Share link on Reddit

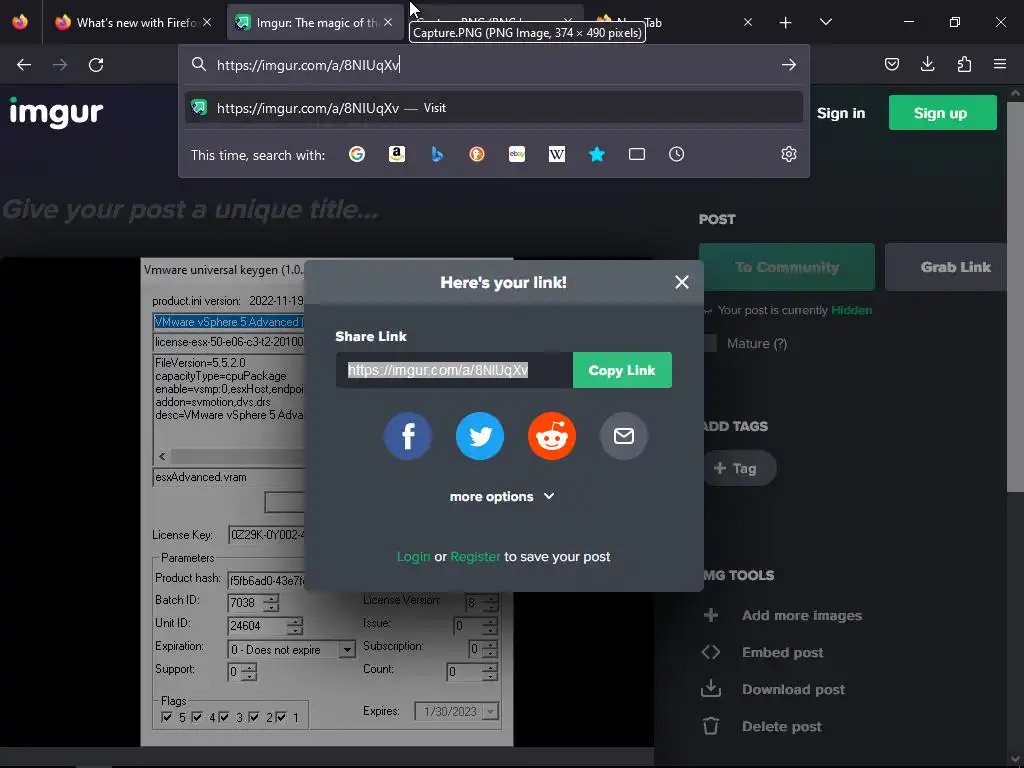(552, 436)
